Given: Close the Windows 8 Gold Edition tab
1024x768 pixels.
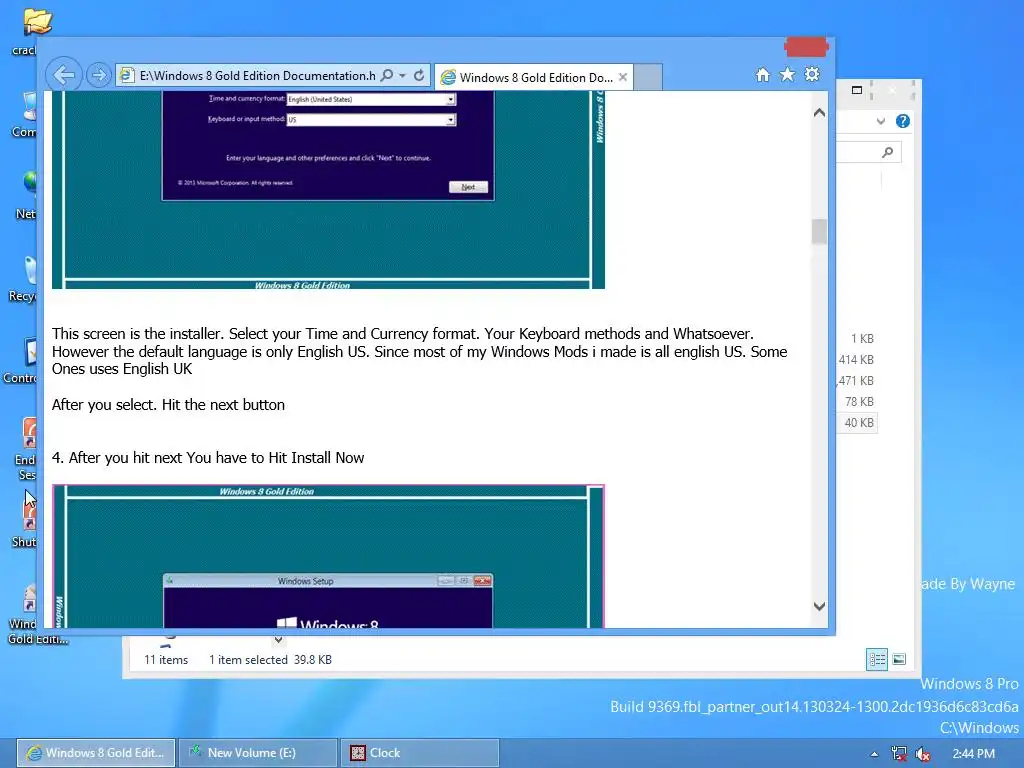Looking at the screenshot, I should coord(623,77).
